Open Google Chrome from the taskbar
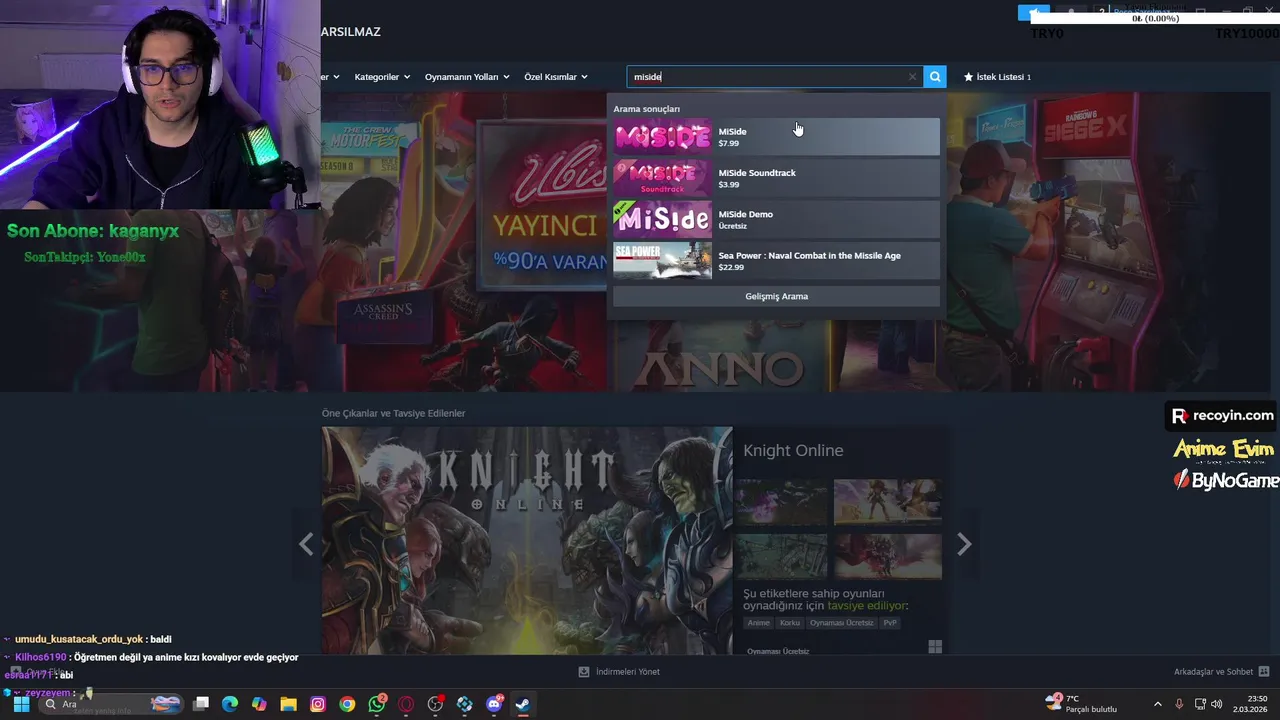 coord(347,704)
